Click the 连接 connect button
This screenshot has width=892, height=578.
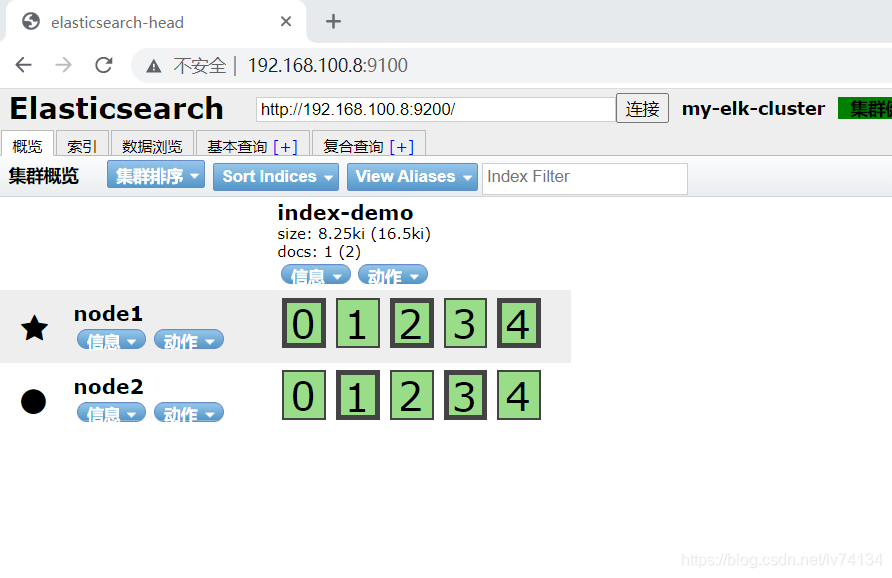coord(642,108)
